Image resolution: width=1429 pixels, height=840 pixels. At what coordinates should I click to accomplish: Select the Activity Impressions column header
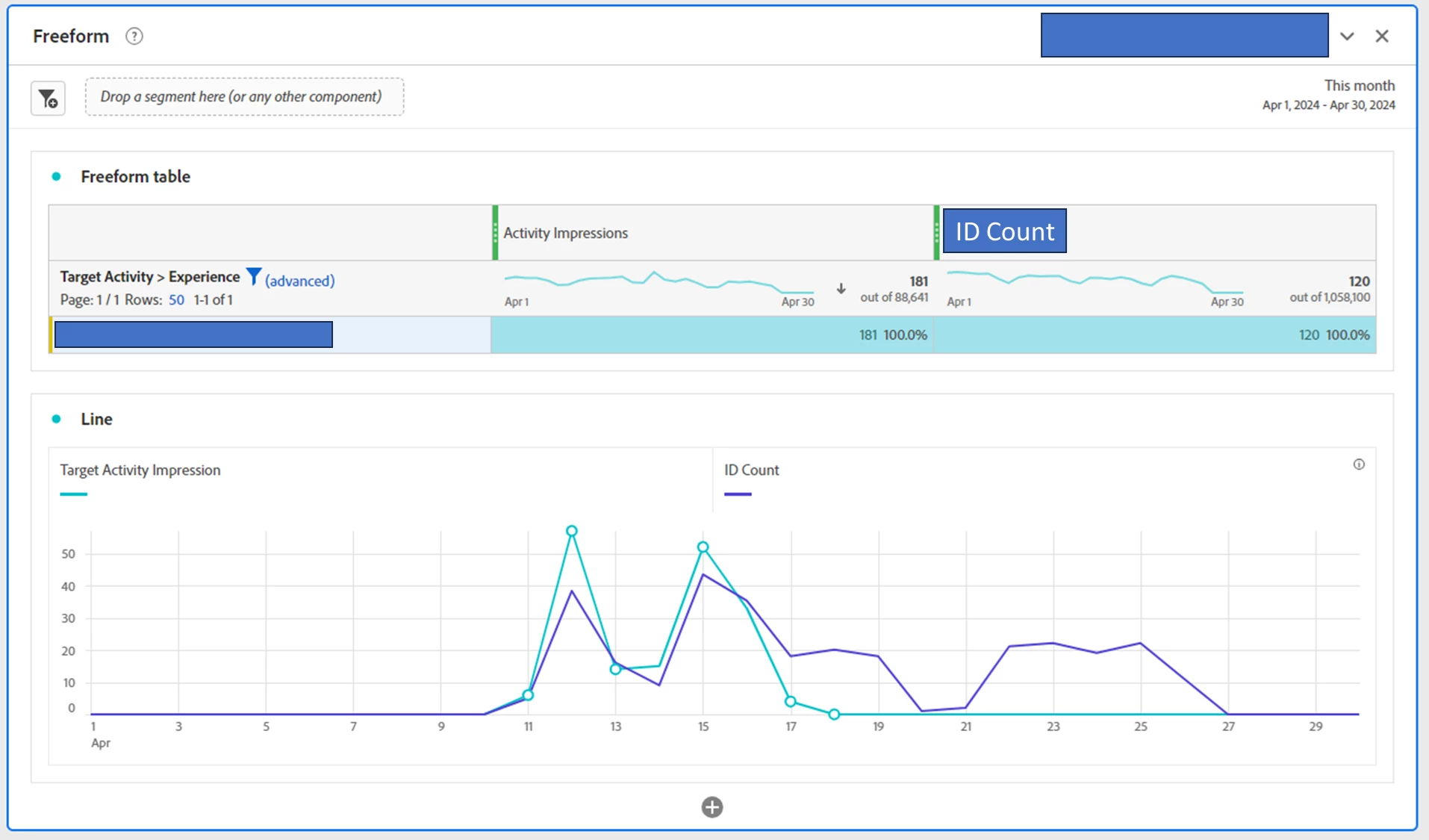[x=565, y=233]
